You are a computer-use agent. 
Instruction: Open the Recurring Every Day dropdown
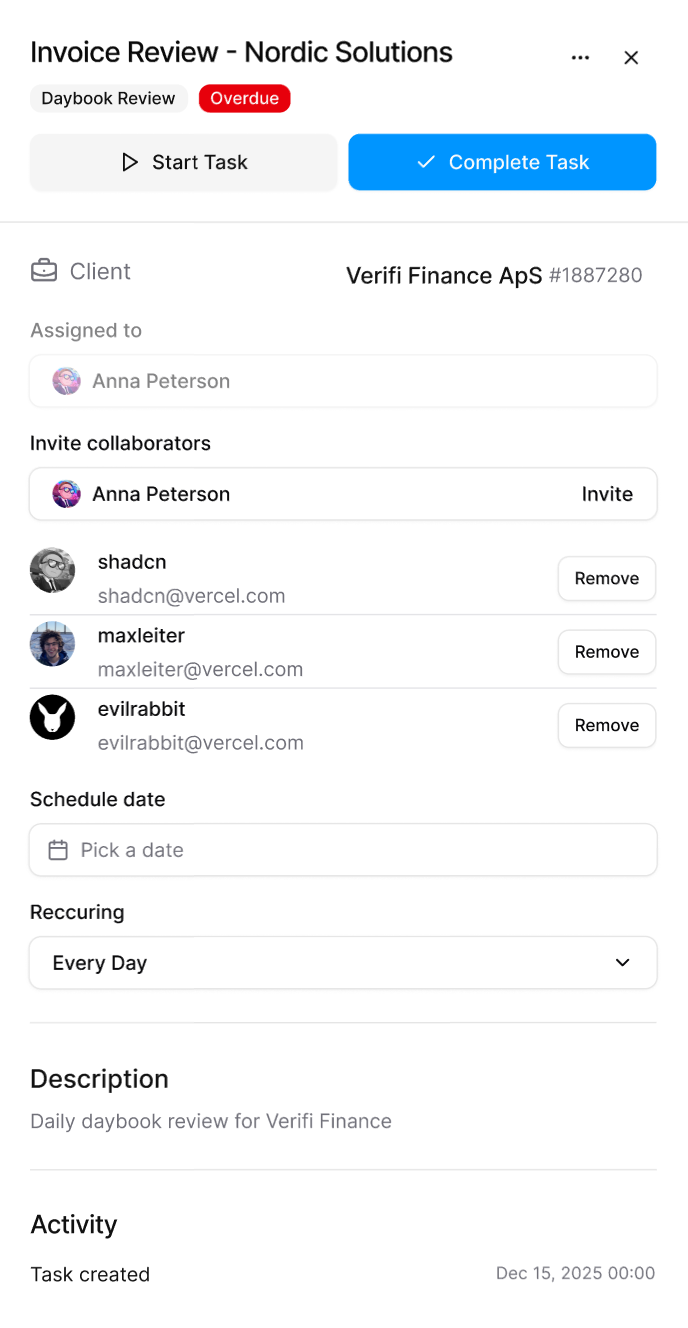pos(343,963)
